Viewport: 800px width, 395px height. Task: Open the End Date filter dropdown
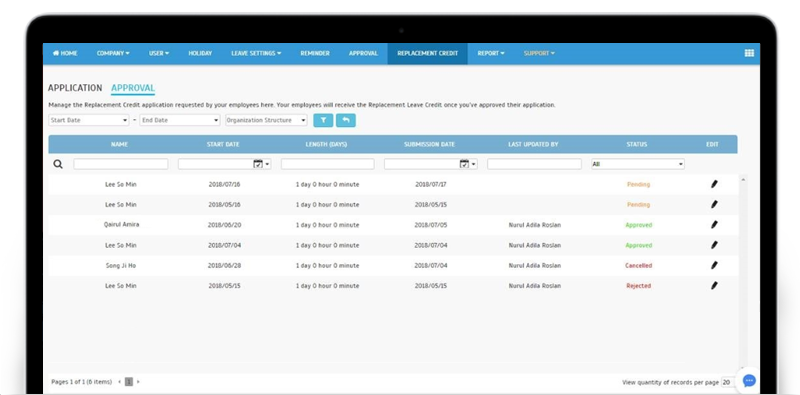(x=180, y=120)
